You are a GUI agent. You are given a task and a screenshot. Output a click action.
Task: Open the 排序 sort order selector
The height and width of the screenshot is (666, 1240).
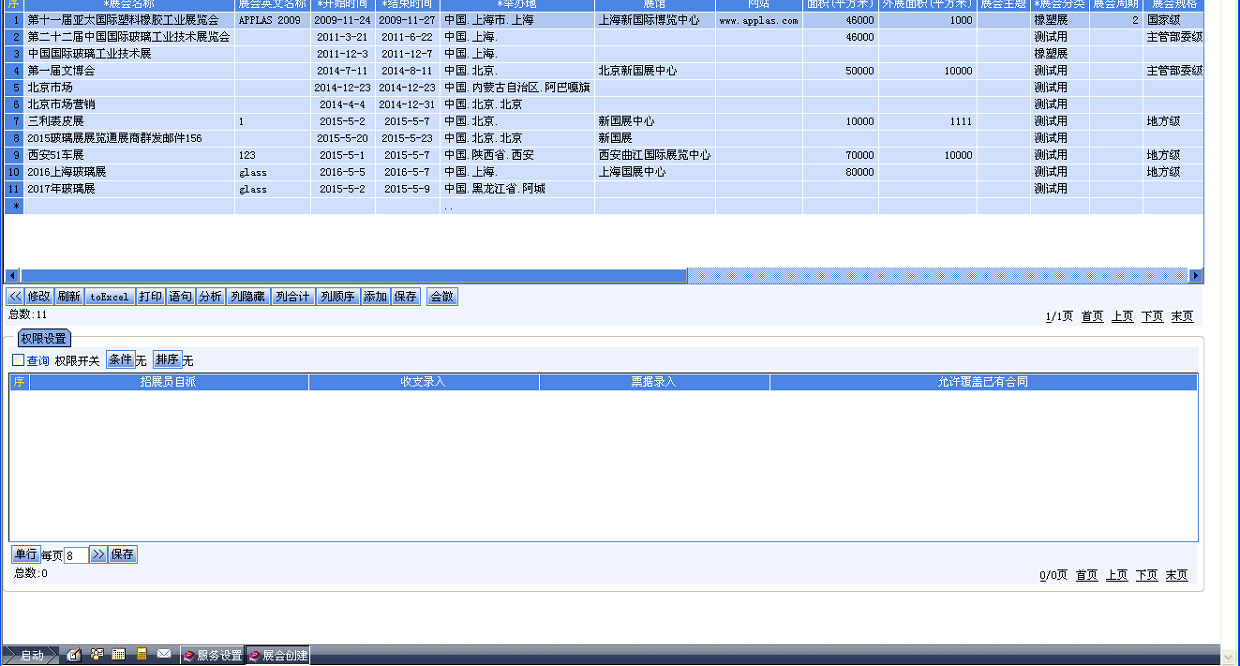[x=167, y=360]
